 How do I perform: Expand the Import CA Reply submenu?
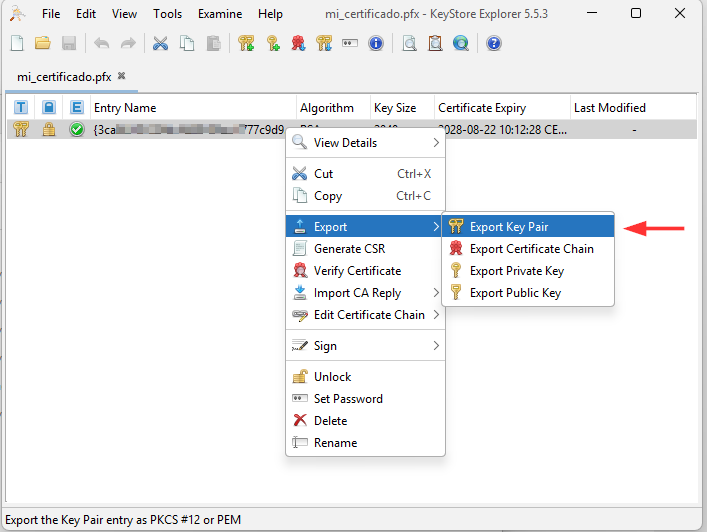pyautogui.click(x=366, y=293)
